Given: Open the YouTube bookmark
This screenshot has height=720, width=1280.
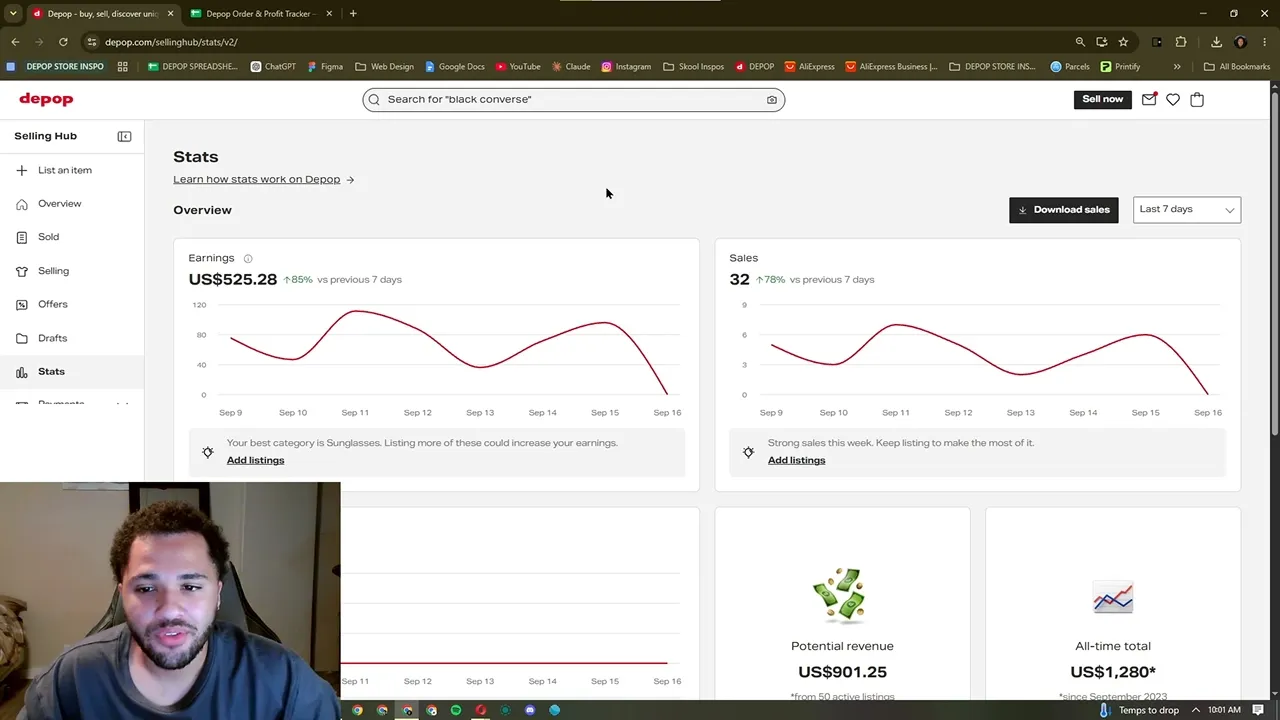Looking at the screenshot, I should click(x=518, y=67).
